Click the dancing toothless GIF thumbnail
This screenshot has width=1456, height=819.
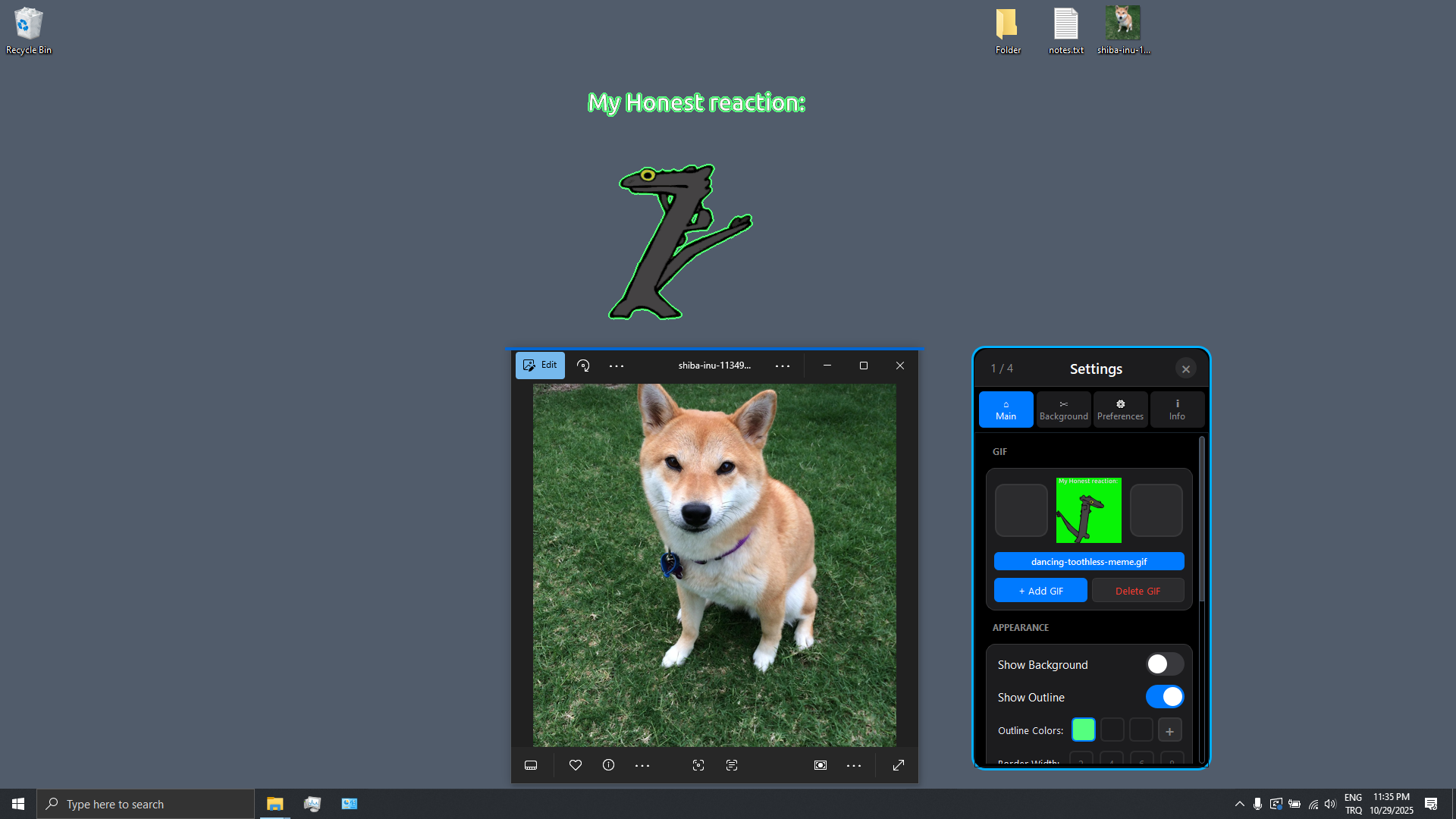(1088, 510)
